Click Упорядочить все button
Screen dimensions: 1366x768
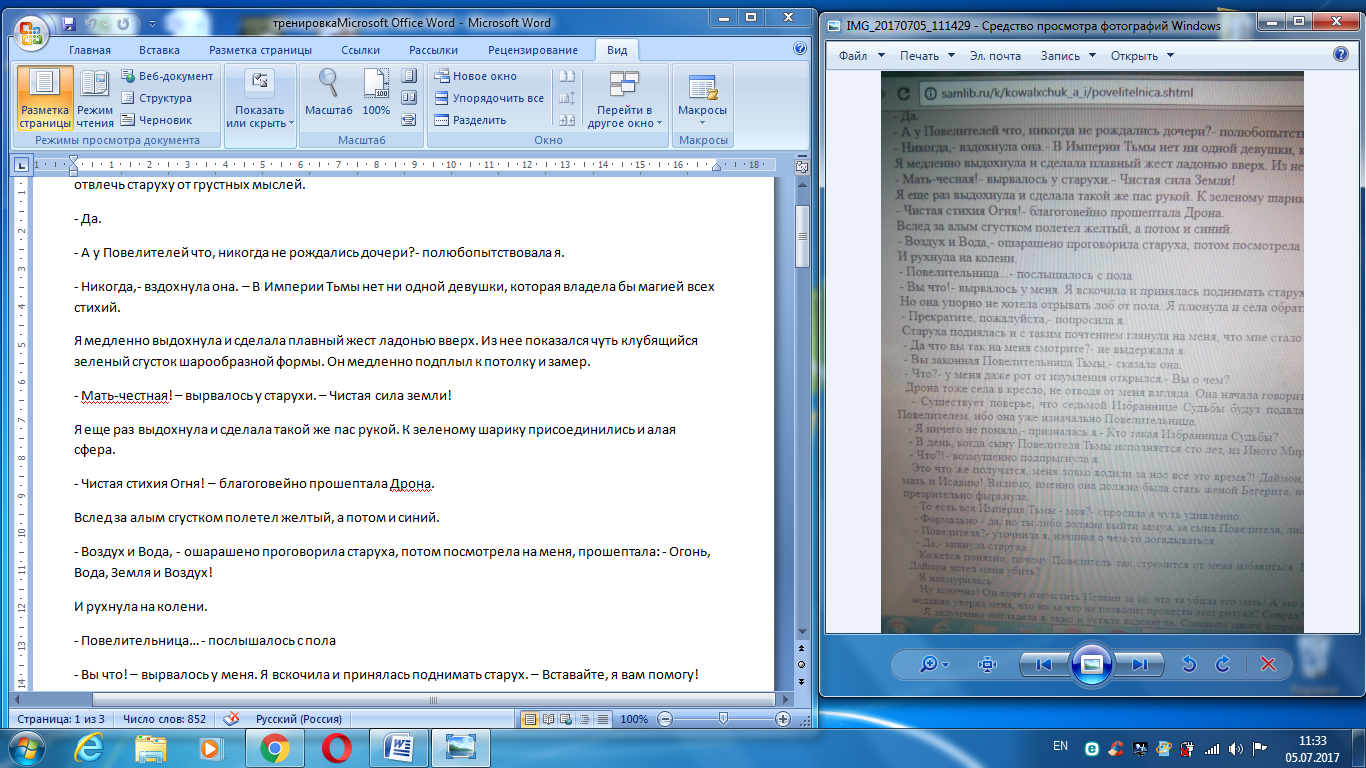tap(490, 98)
